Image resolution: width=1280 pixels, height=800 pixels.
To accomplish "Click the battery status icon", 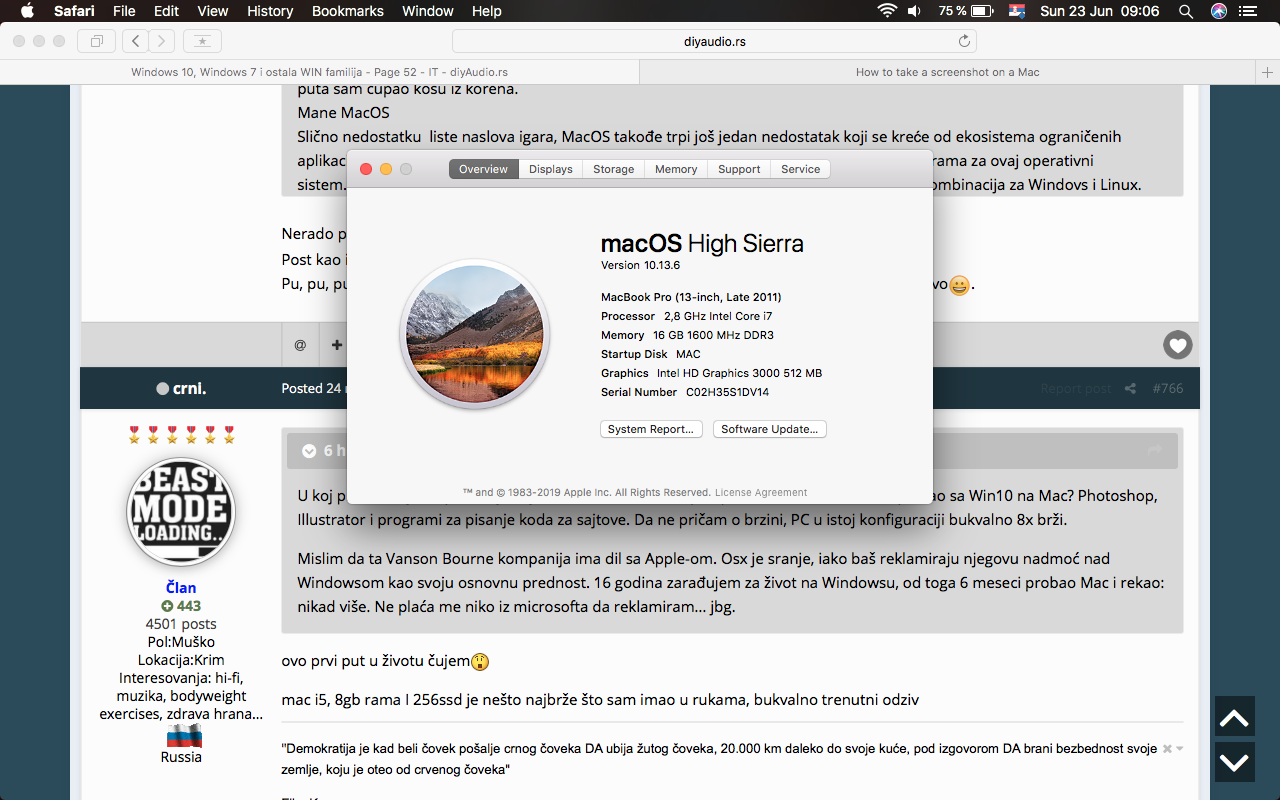I will click(x=981, y=11).
